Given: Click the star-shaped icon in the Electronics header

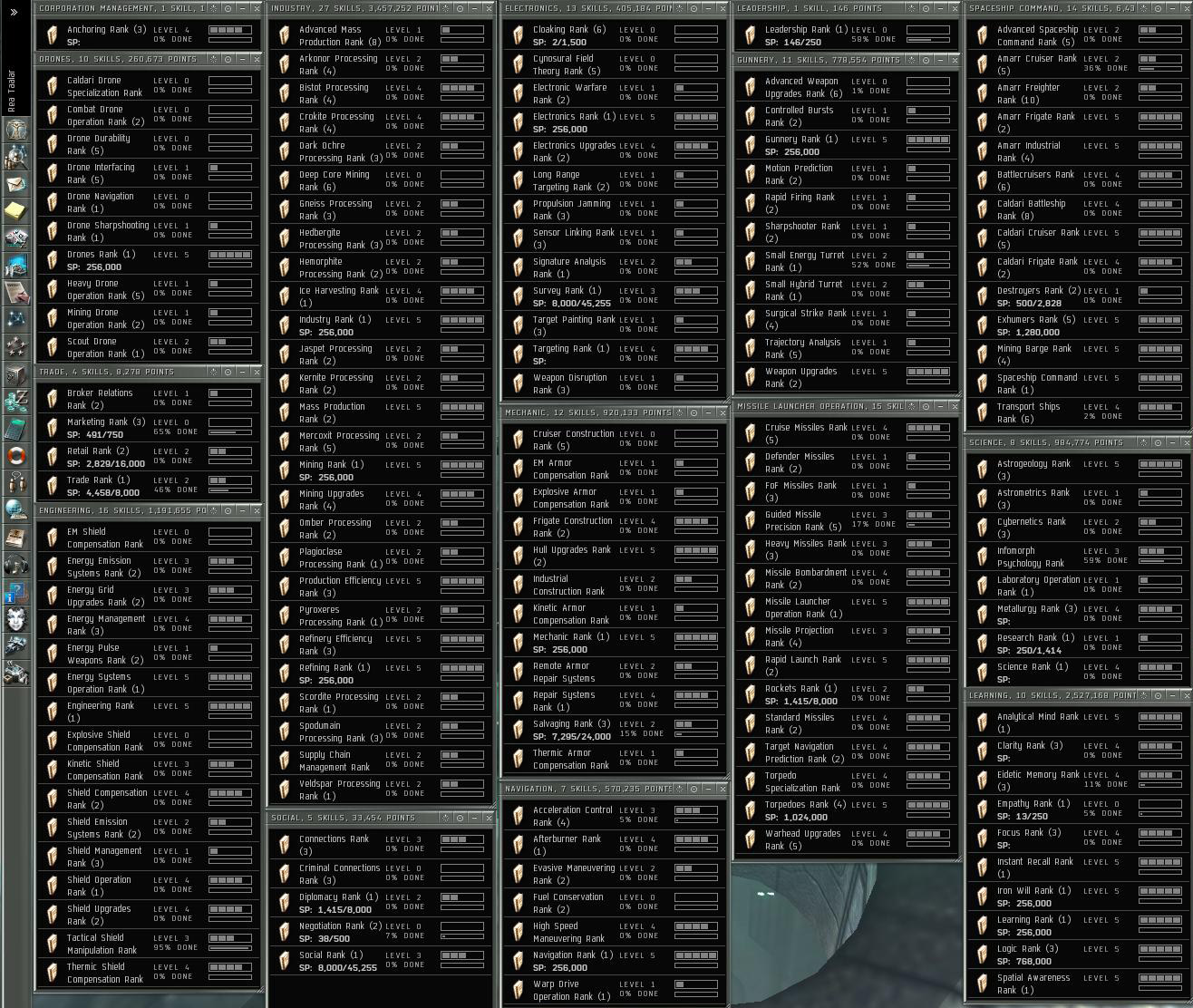Looking at the screenshot, I should click(x=680, y=8).
